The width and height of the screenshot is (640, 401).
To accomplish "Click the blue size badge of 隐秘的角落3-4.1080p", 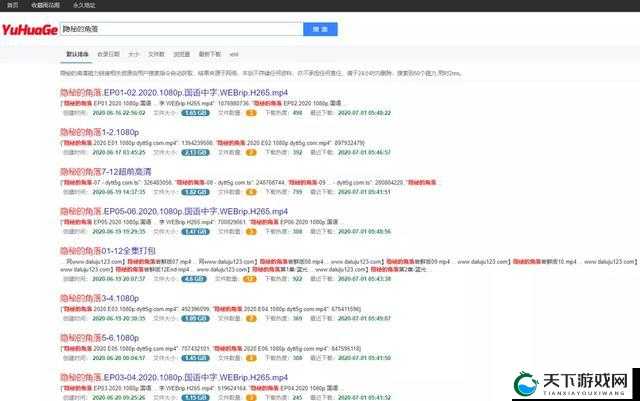I will 196,319.
